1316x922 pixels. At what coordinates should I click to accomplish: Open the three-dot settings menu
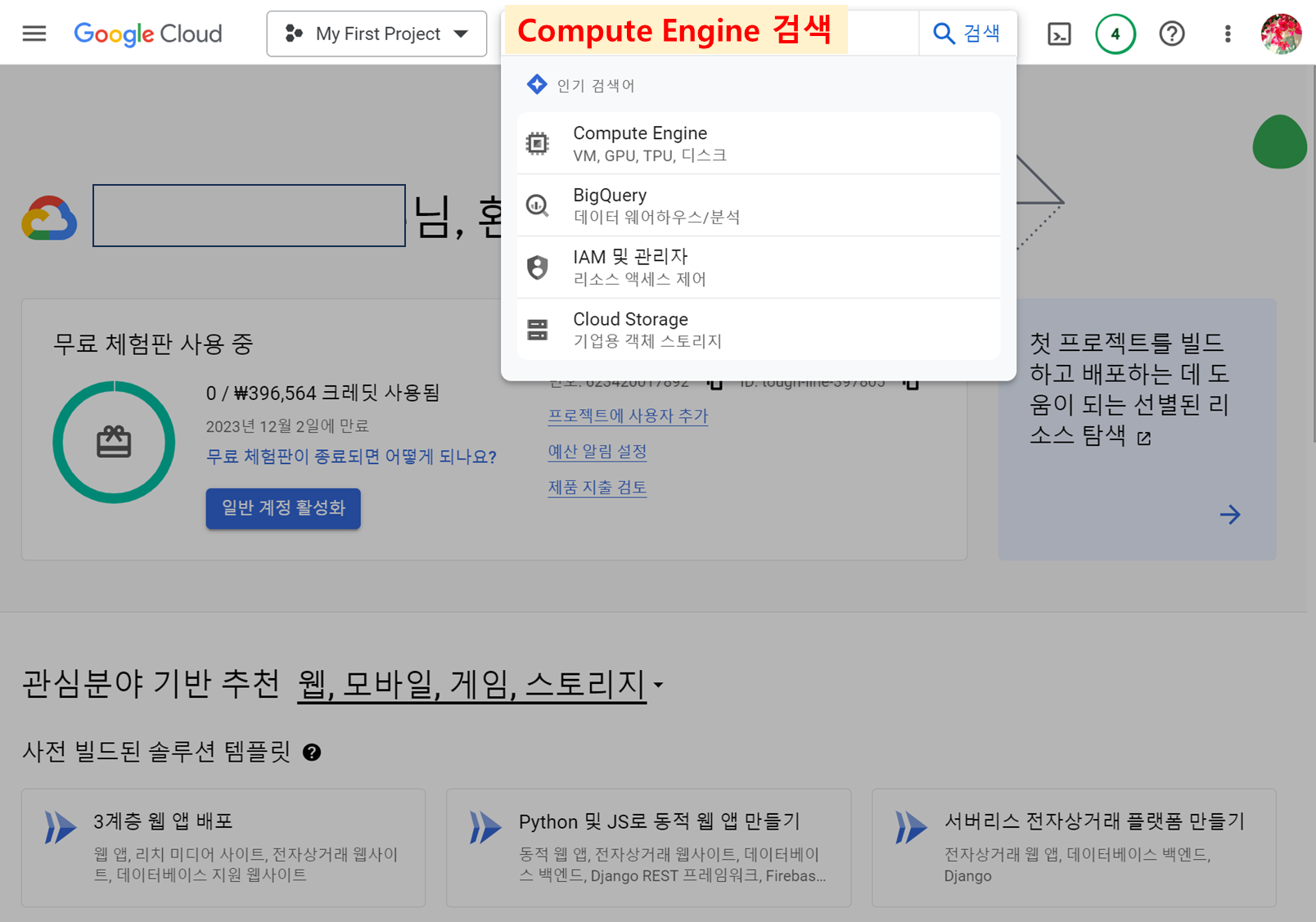coord(1227,34)
